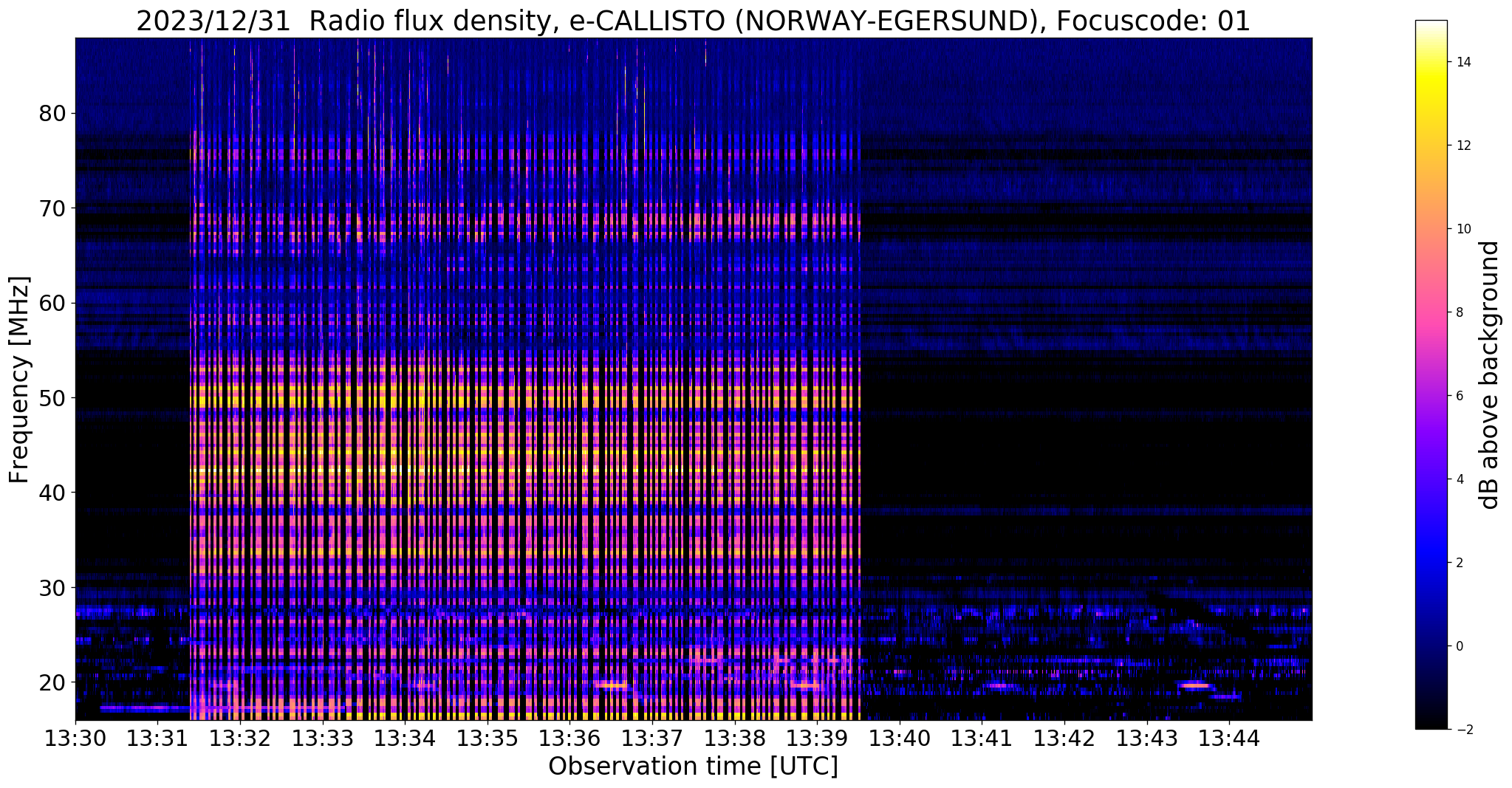Click the colorbar tick label 0
1512x788 pixels.
pyautogui.click(x=1458, y=646)
